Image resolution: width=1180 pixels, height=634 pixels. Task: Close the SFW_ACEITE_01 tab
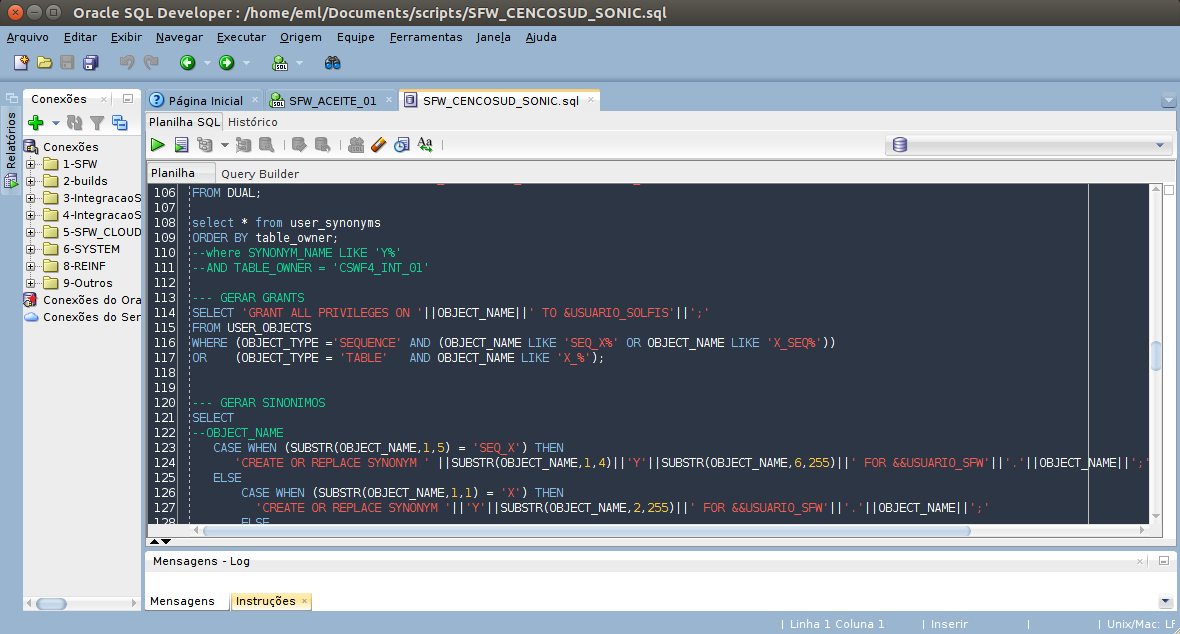pos(388,99)
